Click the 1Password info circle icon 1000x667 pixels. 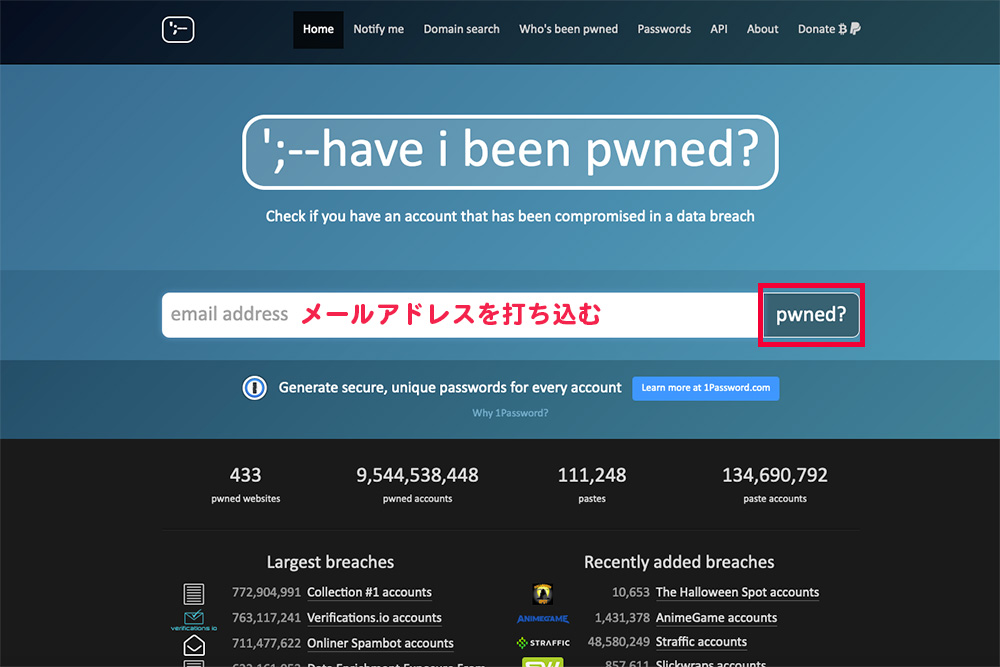point(255,387)
